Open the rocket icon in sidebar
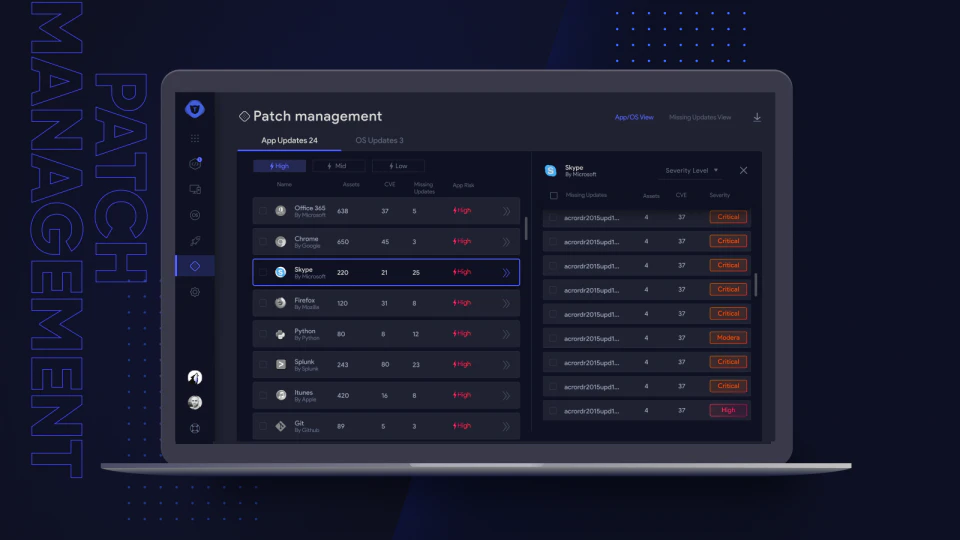The image size is (960, 540). 195,241
